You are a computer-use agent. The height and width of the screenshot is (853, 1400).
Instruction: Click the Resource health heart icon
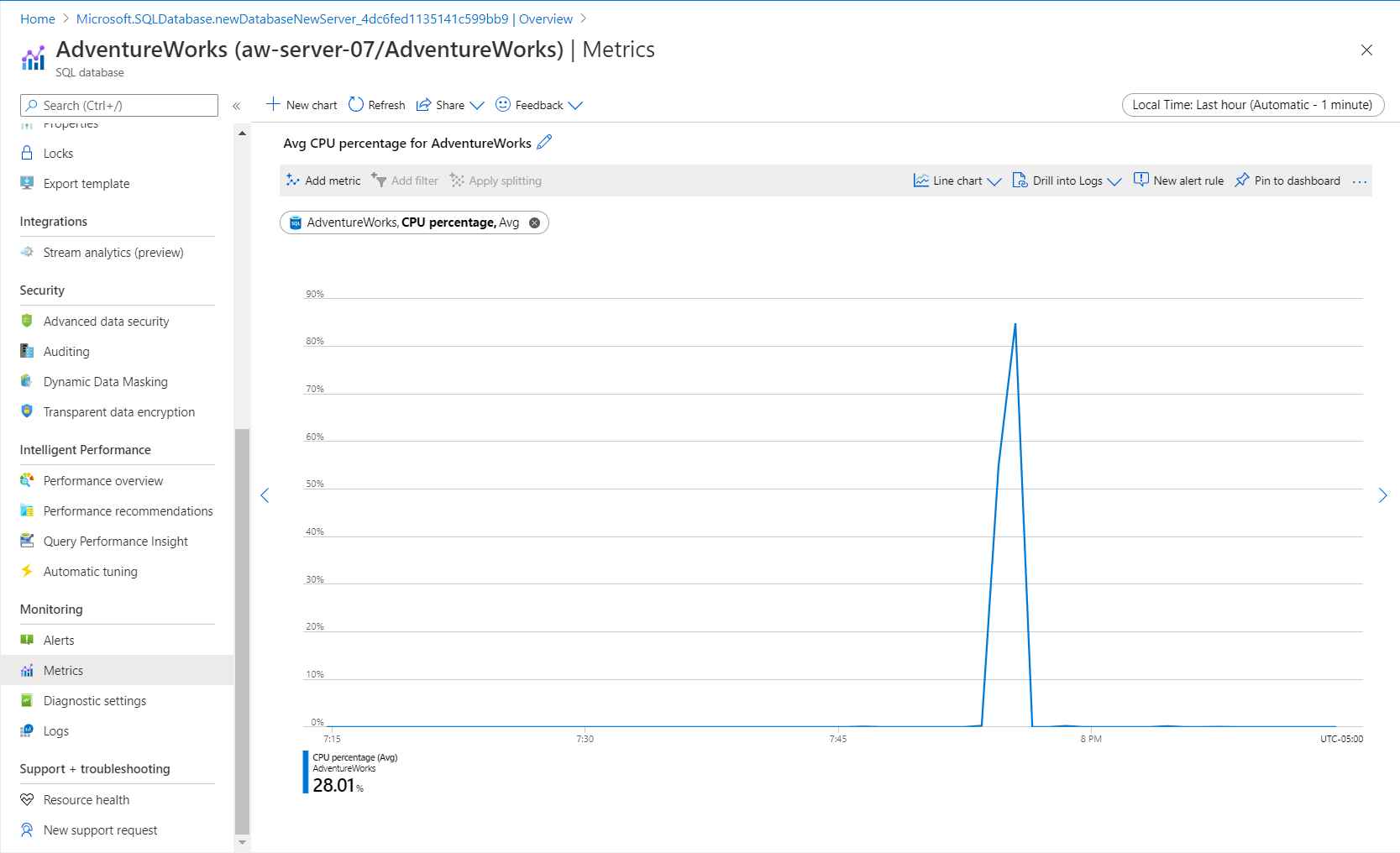(x=27, y=799)
